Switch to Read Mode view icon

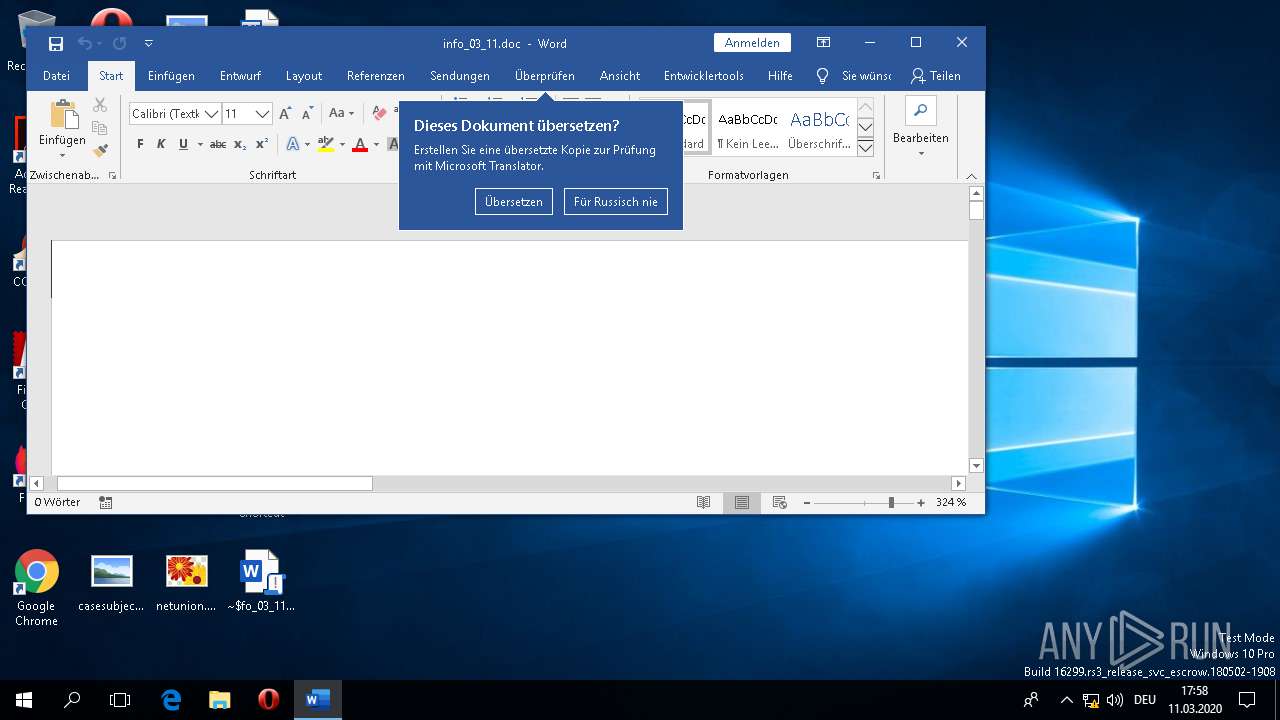click(704, 502)
